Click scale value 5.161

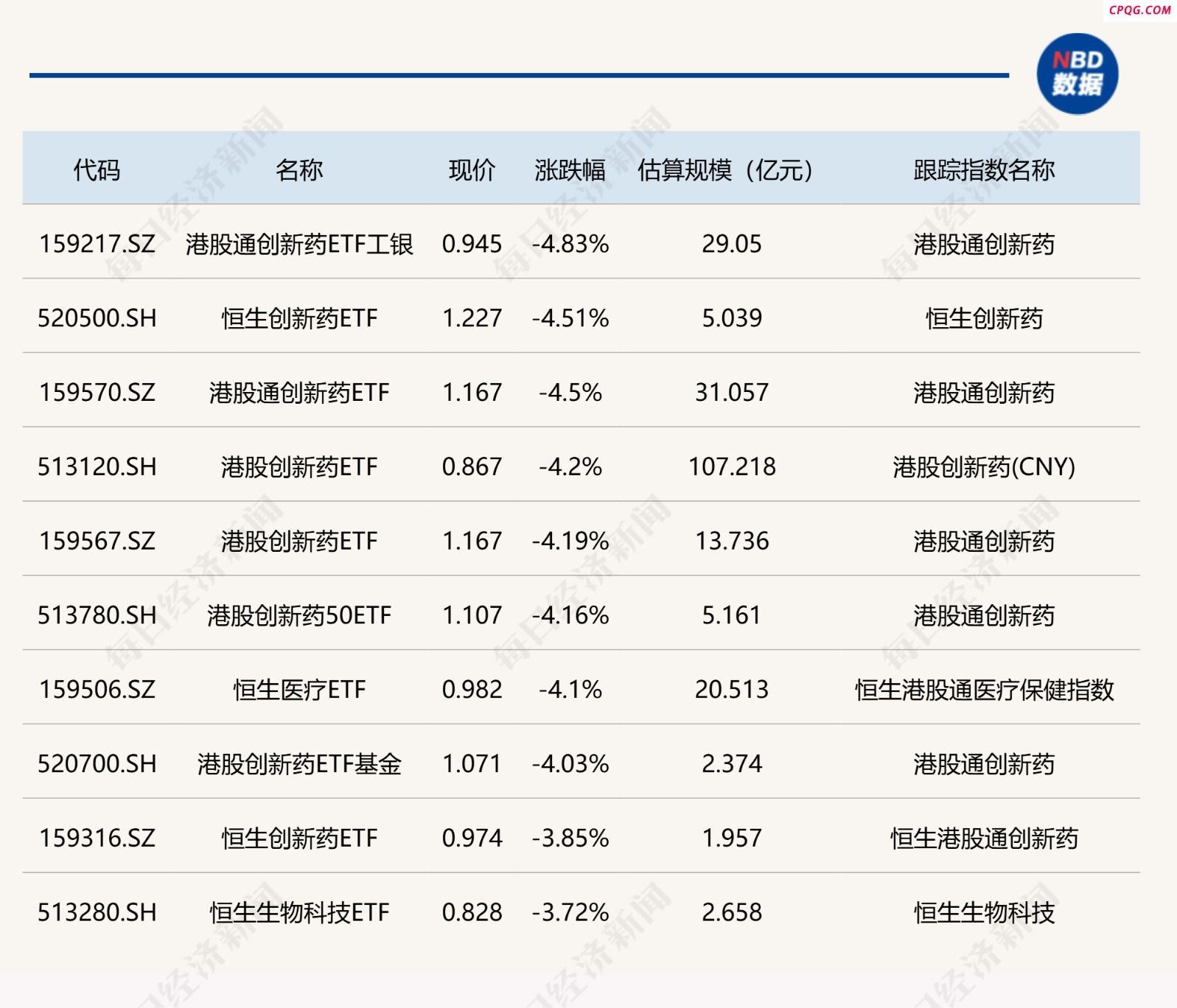(x=731, y=615)
